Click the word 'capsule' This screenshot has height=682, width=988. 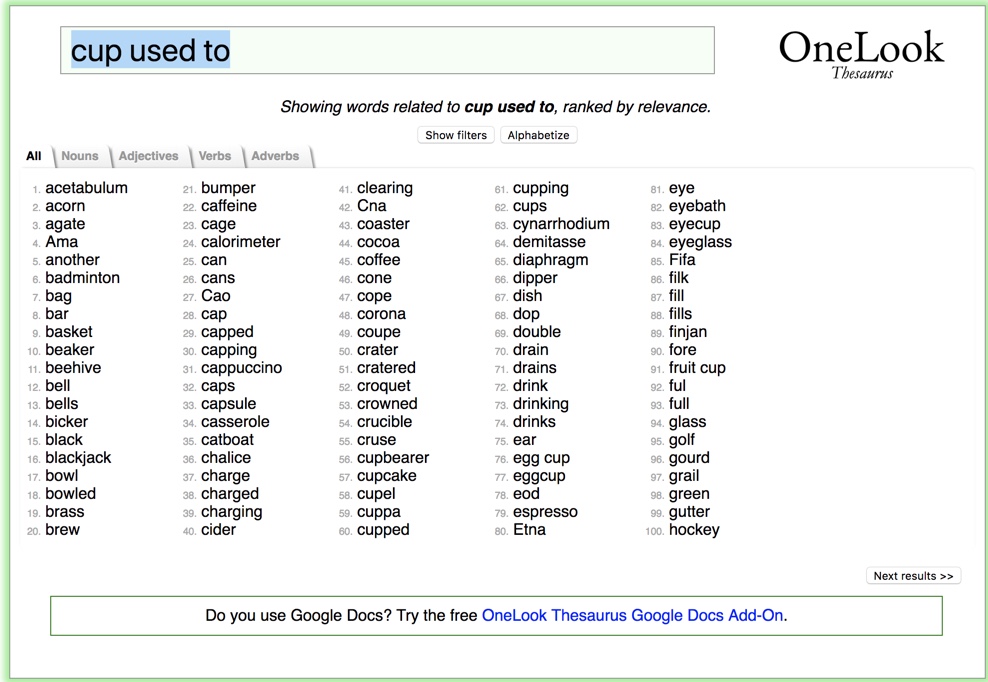click(x=229, y=404)
